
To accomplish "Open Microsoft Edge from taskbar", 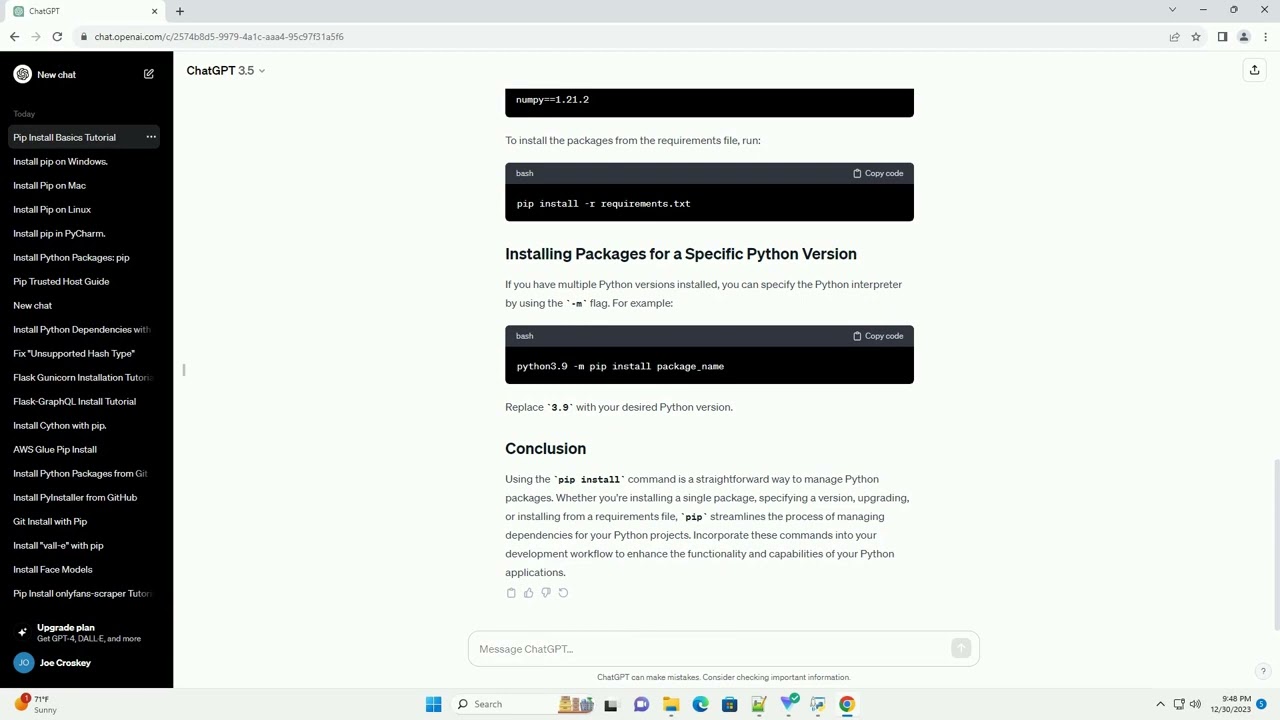I will click(700, 704).
